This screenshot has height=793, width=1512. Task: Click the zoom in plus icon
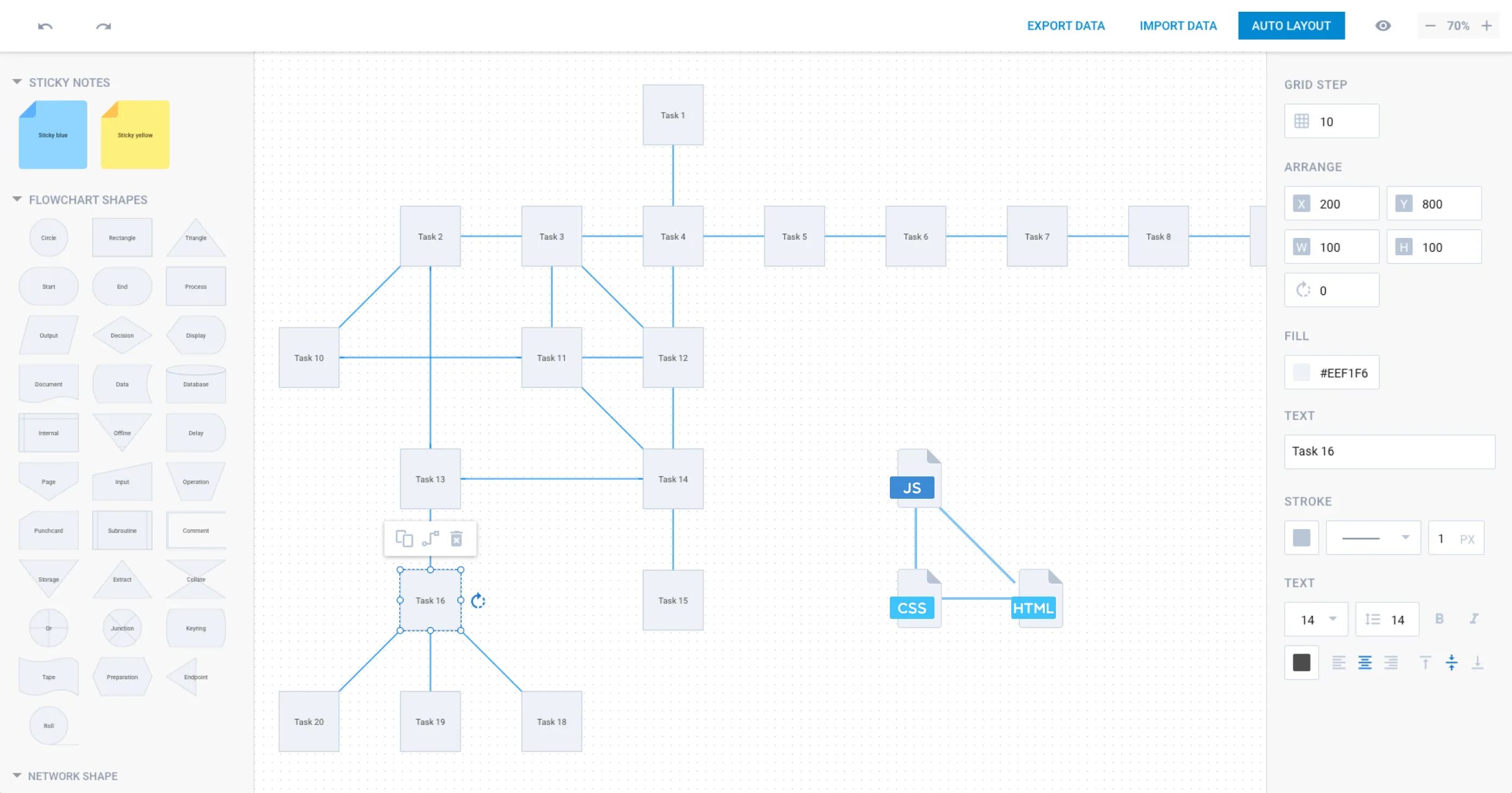click(x=1487, y=26)
